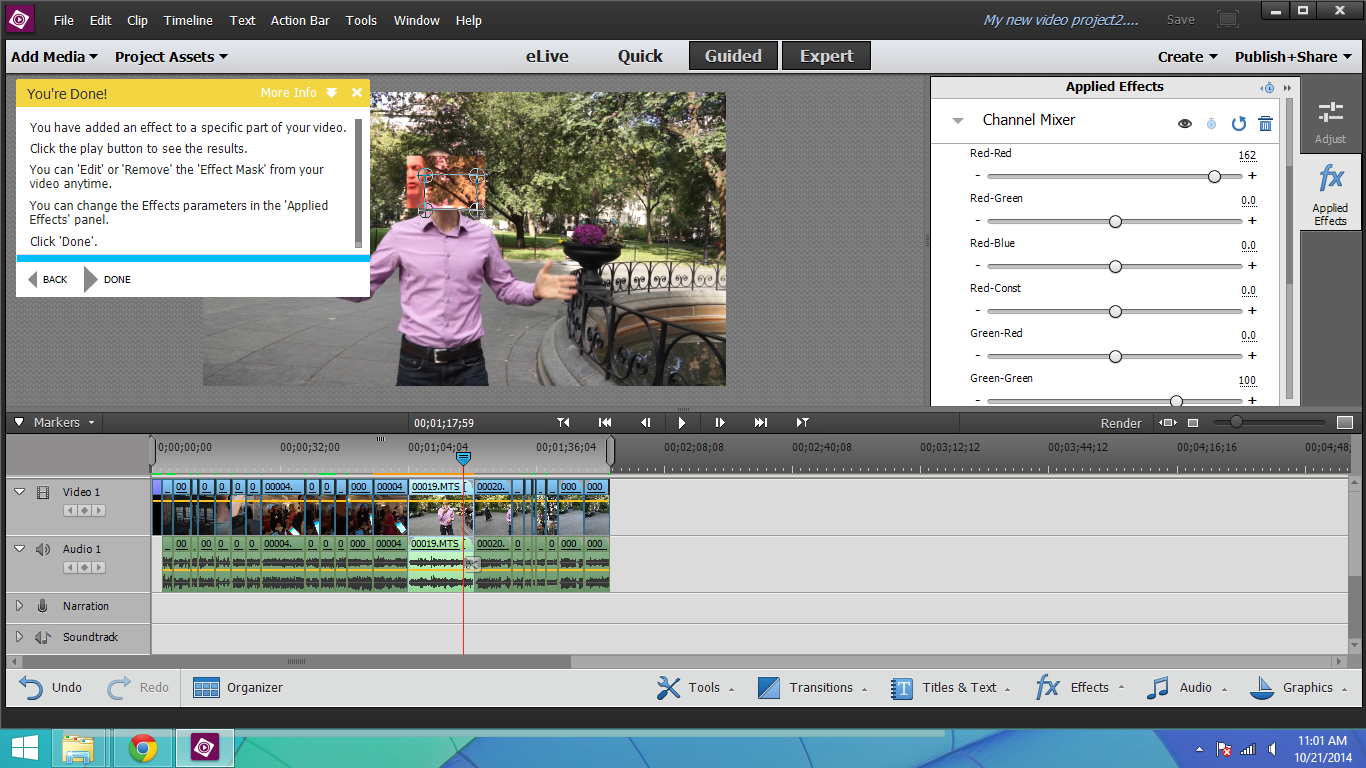The width and height of the screenshot is (1366, 768).
Task: Switch to the Expert tab
Action: (826, 56)
